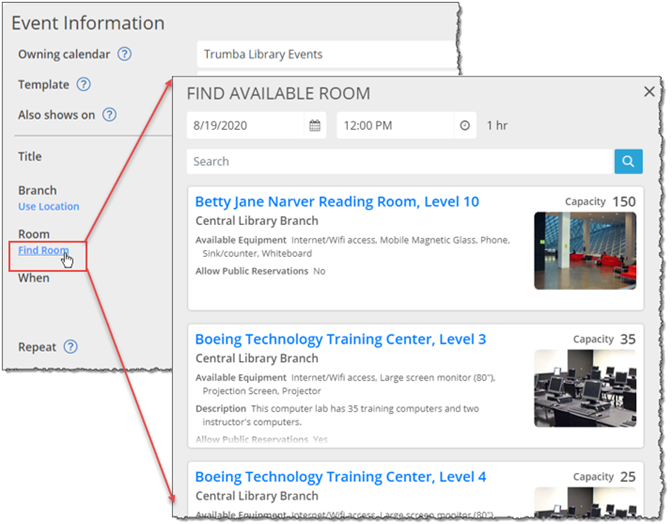Click the Also shows on label
Image resolution: width=672 pixels, height=524 pixels.
click(x=56, y=115)
